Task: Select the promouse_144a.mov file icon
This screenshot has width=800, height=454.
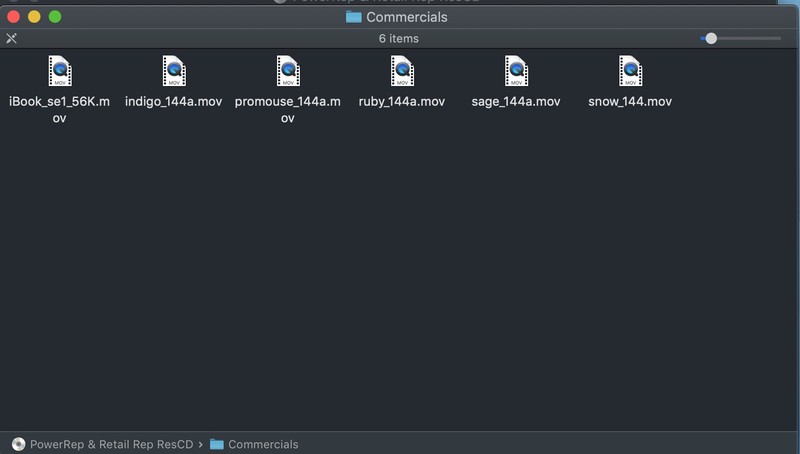Action: pos(288,71)
